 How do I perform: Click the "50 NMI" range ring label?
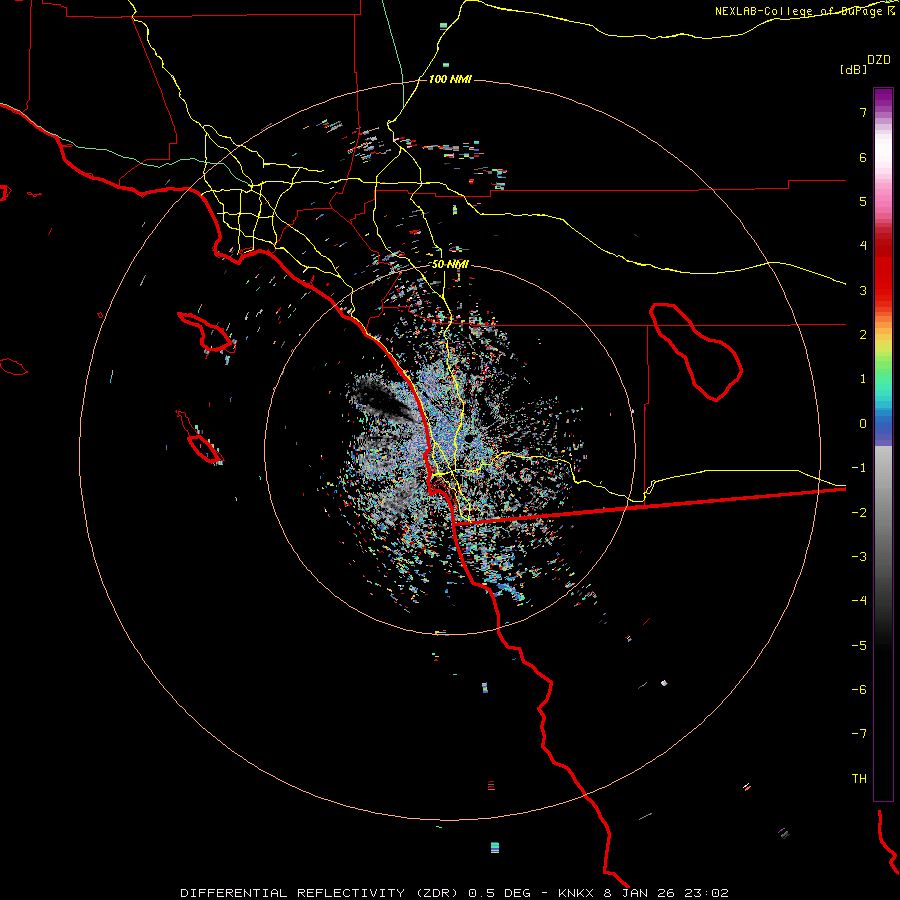click(x=450, y=265)
